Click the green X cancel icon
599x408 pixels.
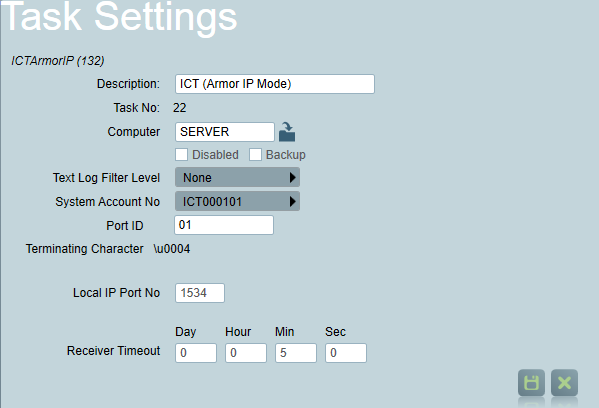coord(564,382)
